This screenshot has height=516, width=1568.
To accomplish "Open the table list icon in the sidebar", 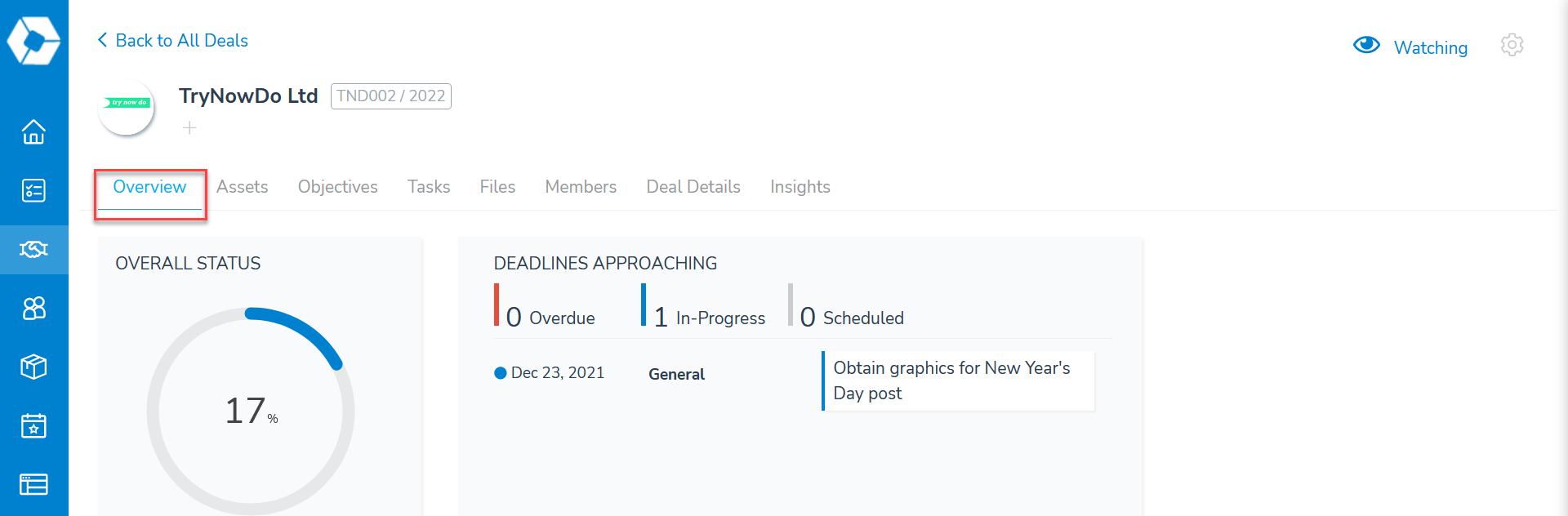I will 33,484.
